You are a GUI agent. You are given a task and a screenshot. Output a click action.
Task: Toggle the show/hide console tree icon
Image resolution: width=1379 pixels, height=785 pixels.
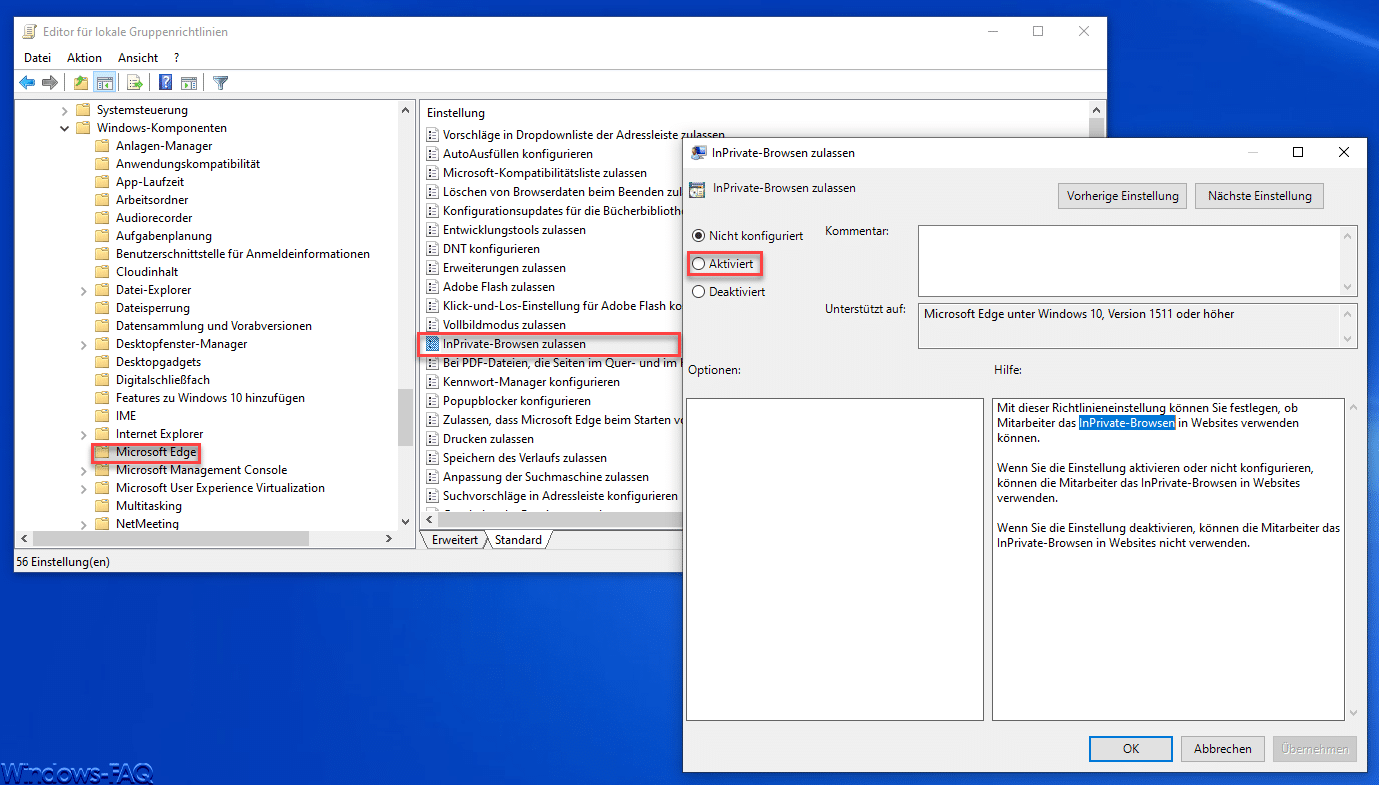(x=104, y=83)
